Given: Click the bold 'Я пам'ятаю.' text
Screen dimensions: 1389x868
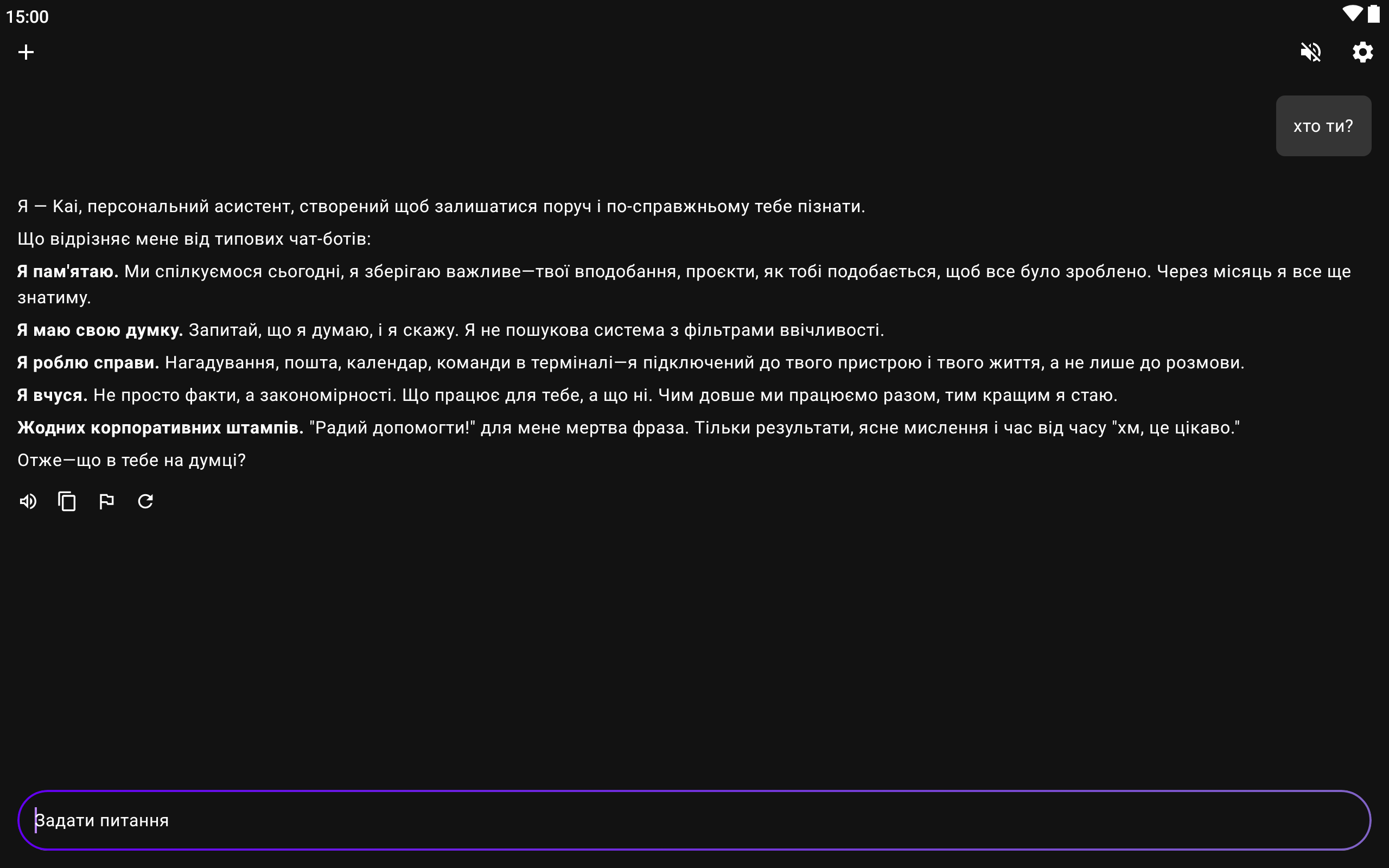Looking at the screenshot, I should [68, 272].
